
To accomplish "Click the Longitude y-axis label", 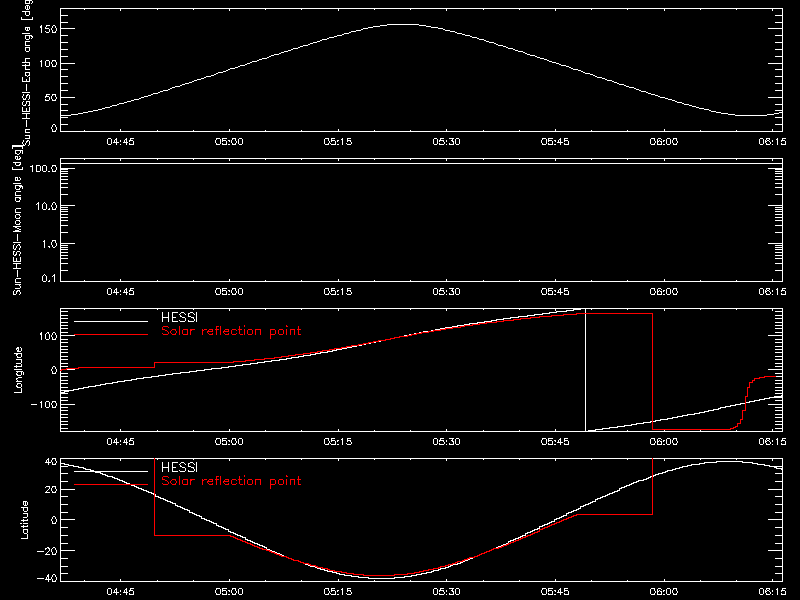I will tap(18, 370).
